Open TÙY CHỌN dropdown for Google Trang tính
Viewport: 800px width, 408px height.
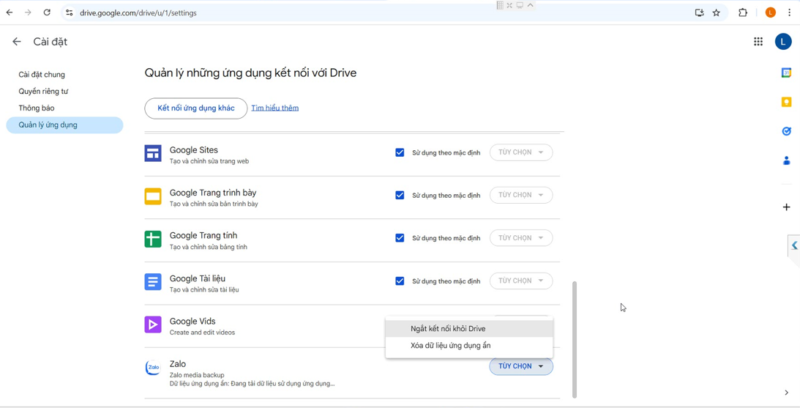pyautogui.click(x=521, y=238)
